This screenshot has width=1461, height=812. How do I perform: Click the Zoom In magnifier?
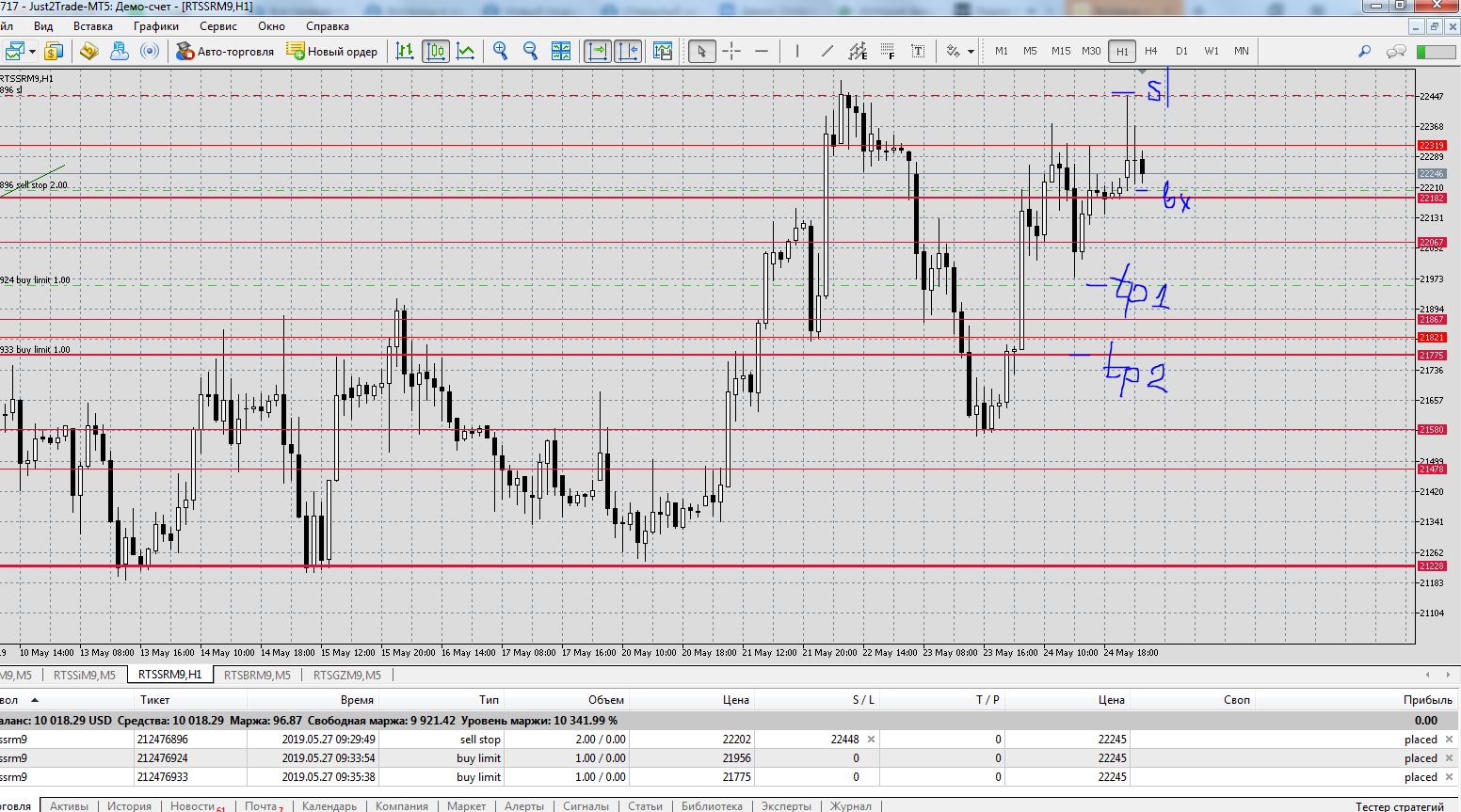501,51
